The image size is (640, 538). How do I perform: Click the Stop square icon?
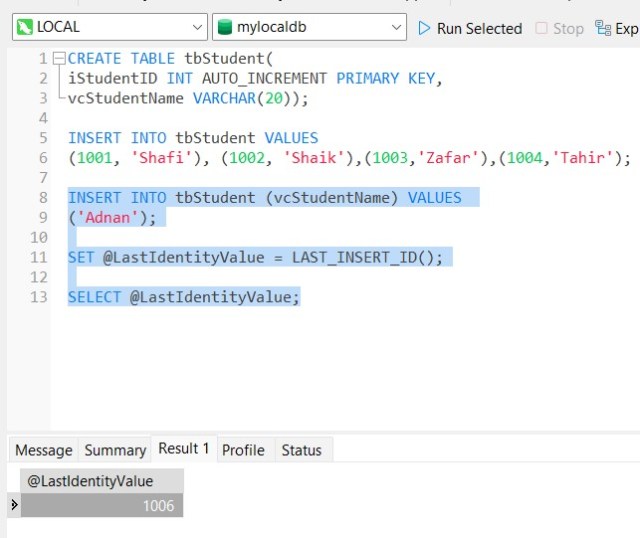(541, 28)
